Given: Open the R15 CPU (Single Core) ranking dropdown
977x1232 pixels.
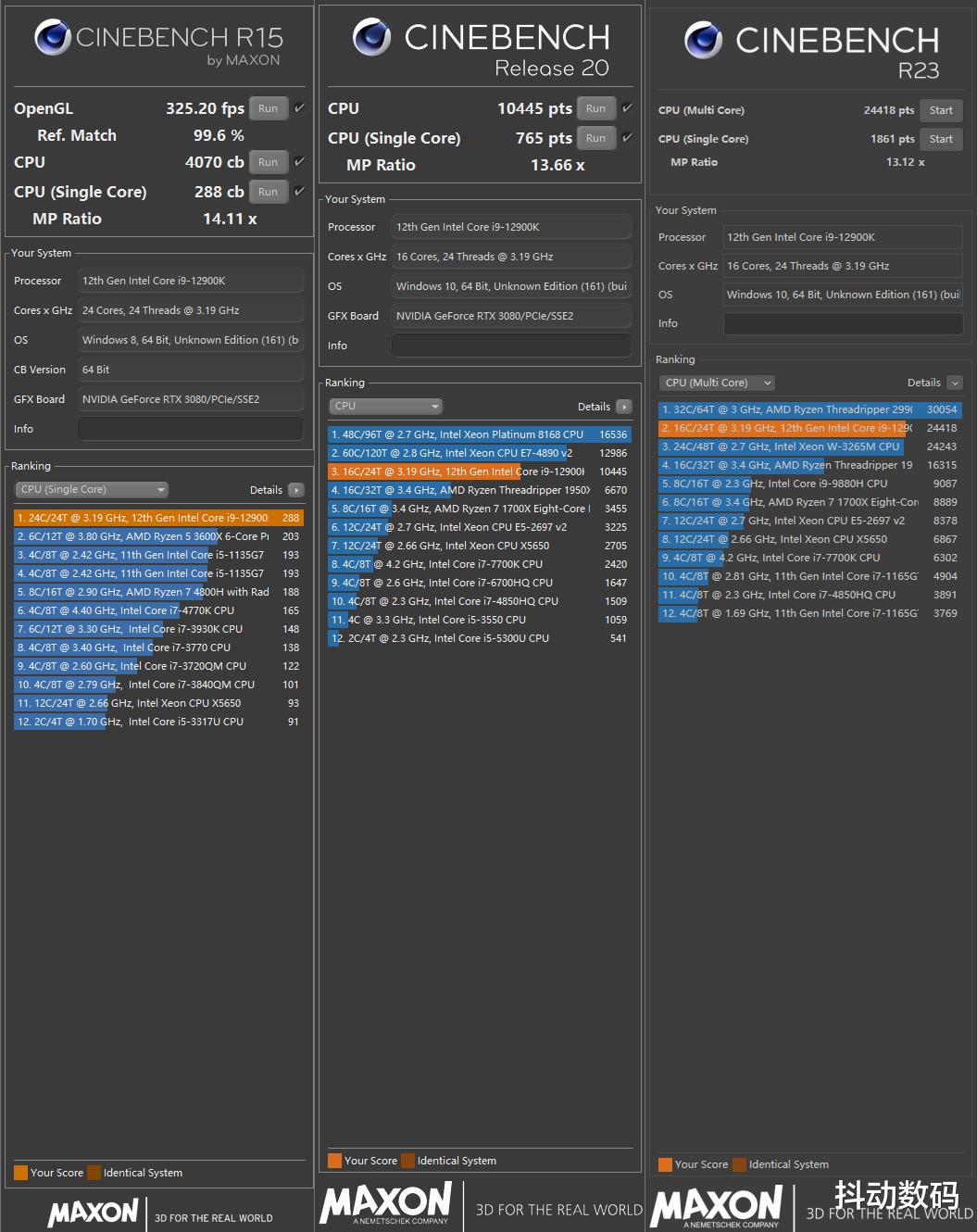Looking at the screenshot, I should coord(92,490).
